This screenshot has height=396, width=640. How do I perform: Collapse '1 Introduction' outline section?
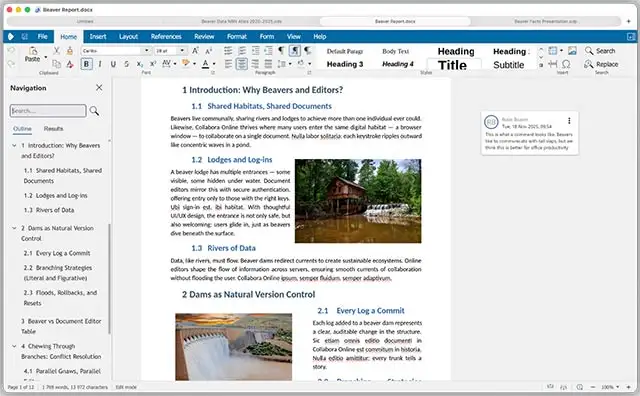tap(14, 145)
